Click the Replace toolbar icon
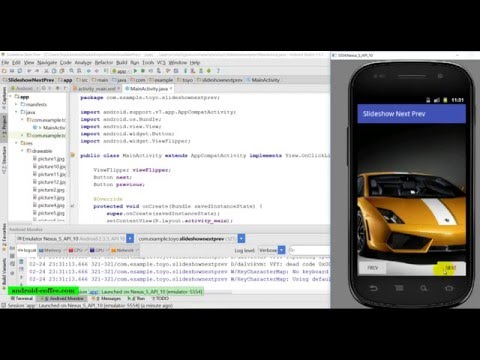Image resolution: width=480 pixels, height=360 pixels. 79,71
